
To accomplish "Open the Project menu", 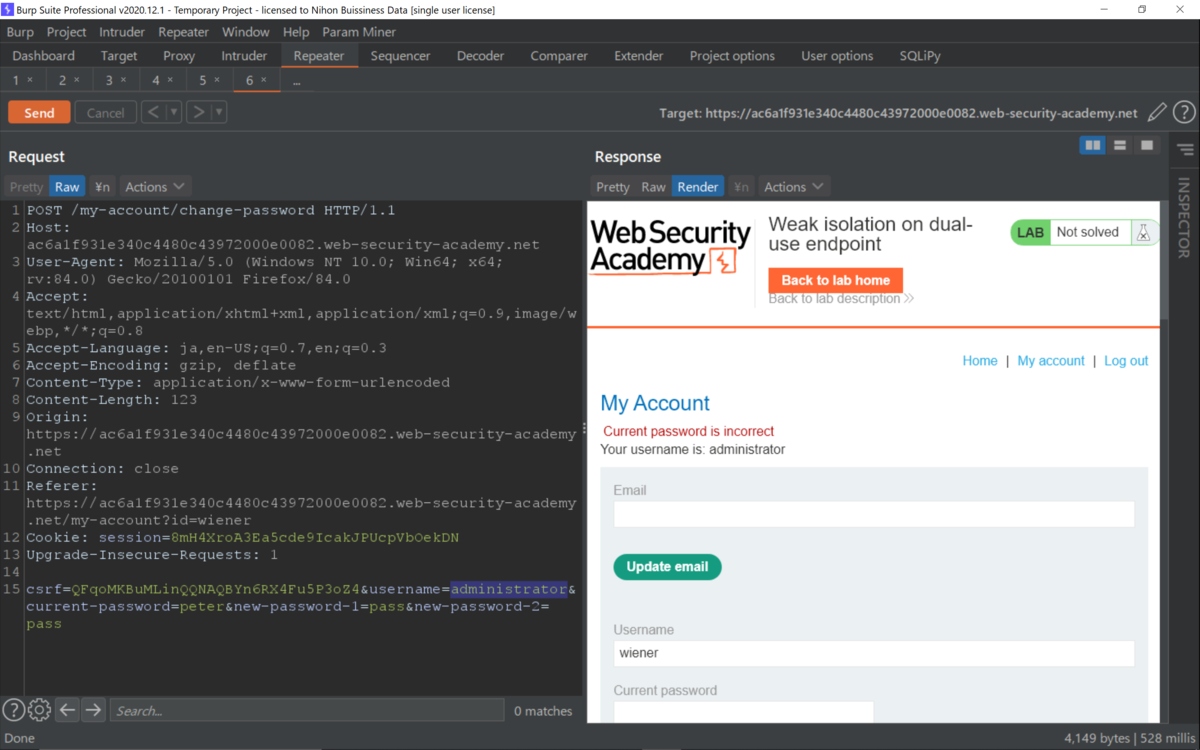I will tap(67, 32).
